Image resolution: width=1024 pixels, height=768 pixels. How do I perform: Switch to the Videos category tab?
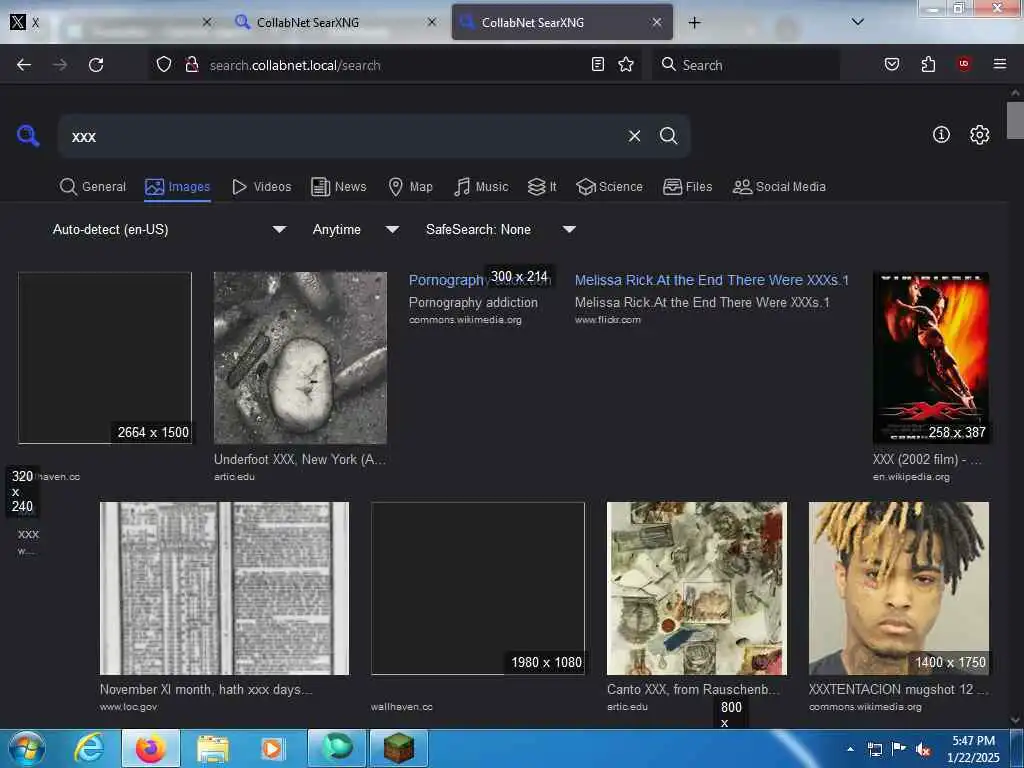coord(262,187)
